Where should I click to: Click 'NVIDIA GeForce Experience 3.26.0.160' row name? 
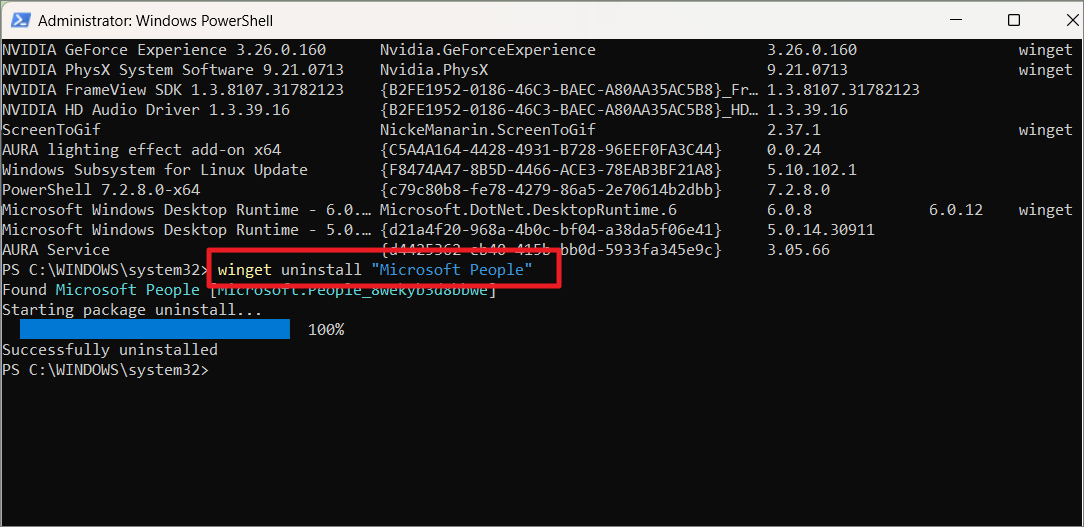pyautogui.click(x=165, y=50)
